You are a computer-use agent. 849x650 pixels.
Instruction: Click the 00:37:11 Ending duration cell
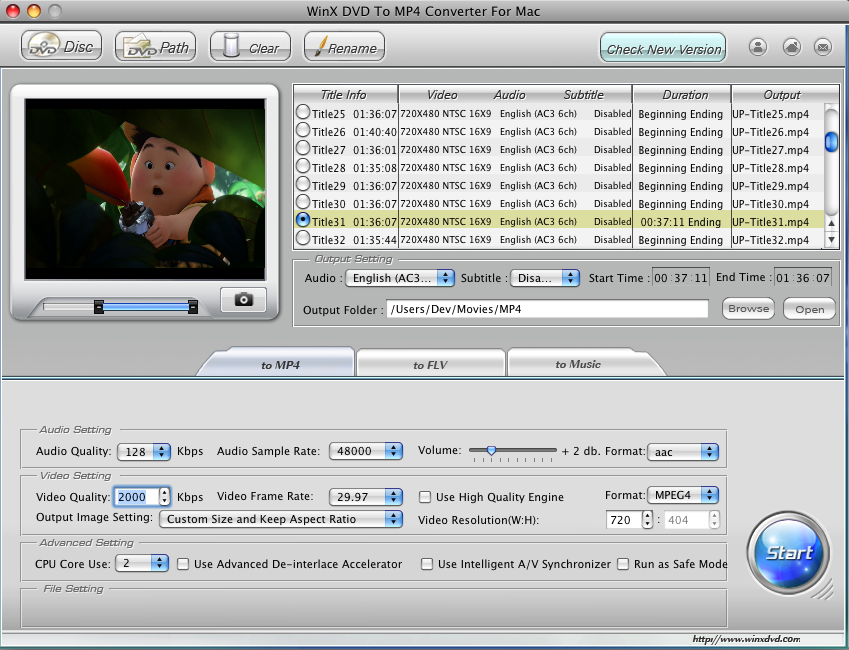(x=681, y=222)
